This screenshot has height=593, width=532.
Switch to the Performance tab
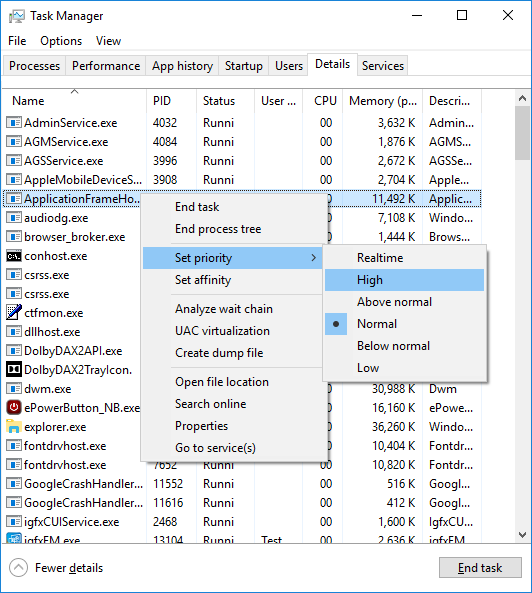(x=106, y=66)
